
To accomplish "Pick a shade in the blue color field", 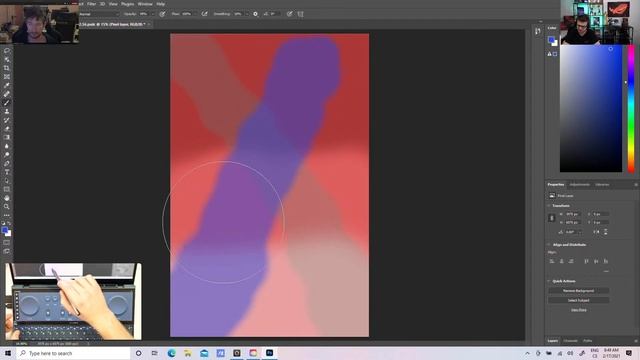I will tap(591, 108).
